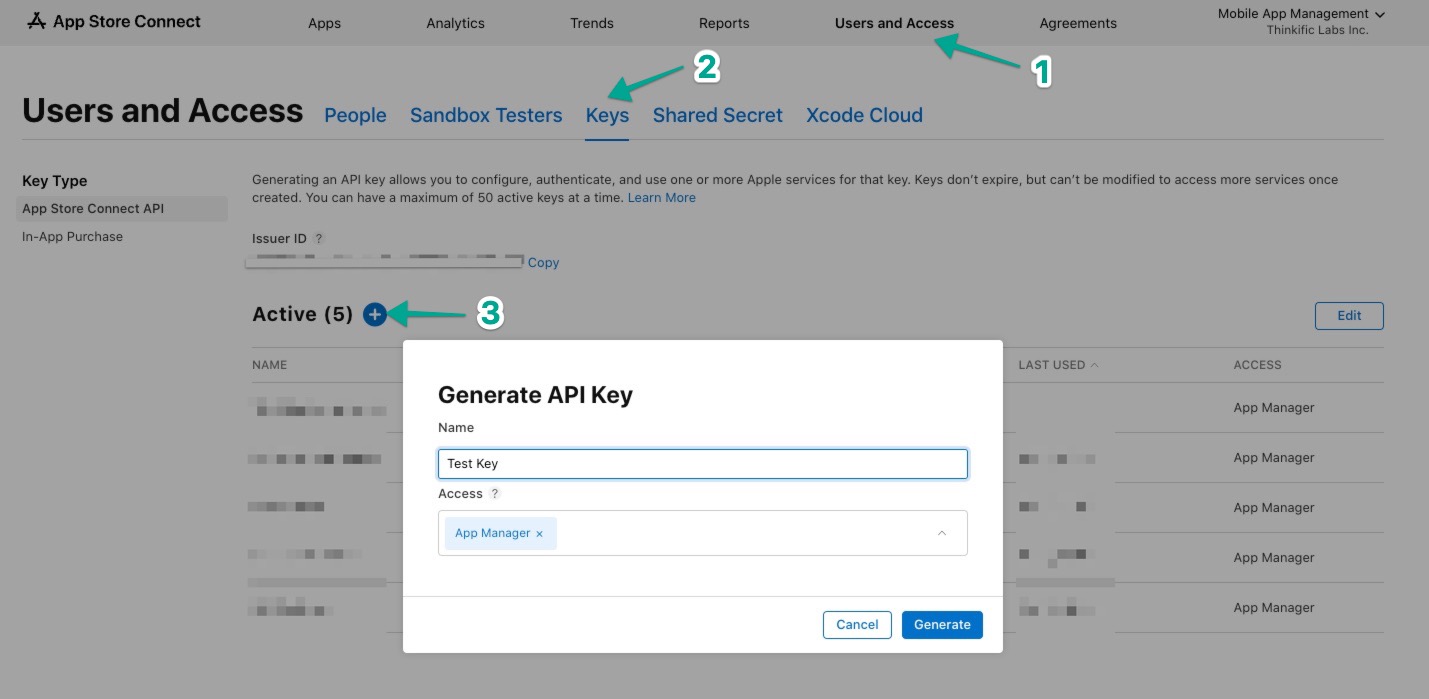Open Users and Access in top navigation
The width and height of the screenshot is (1429, 699).
click(894, 23)
